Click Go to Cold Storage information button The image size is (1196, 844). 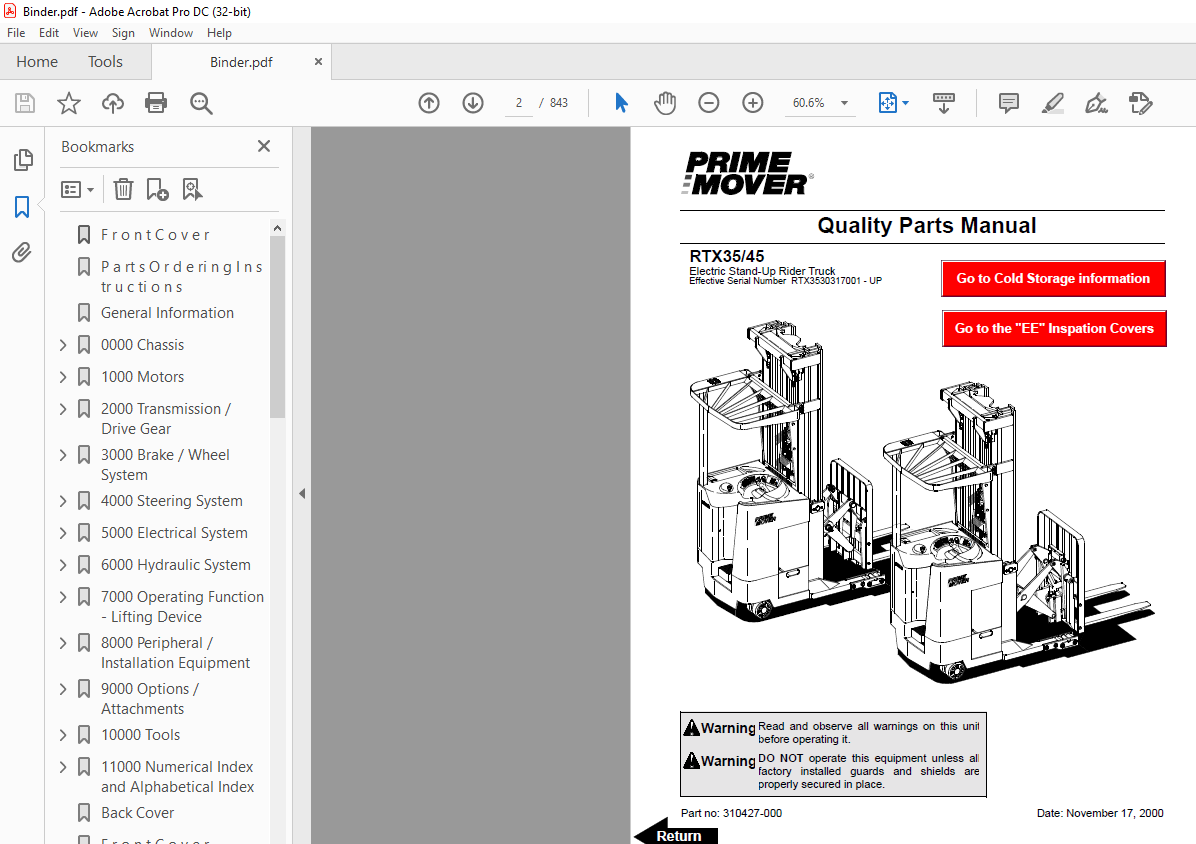(1053, 279)
